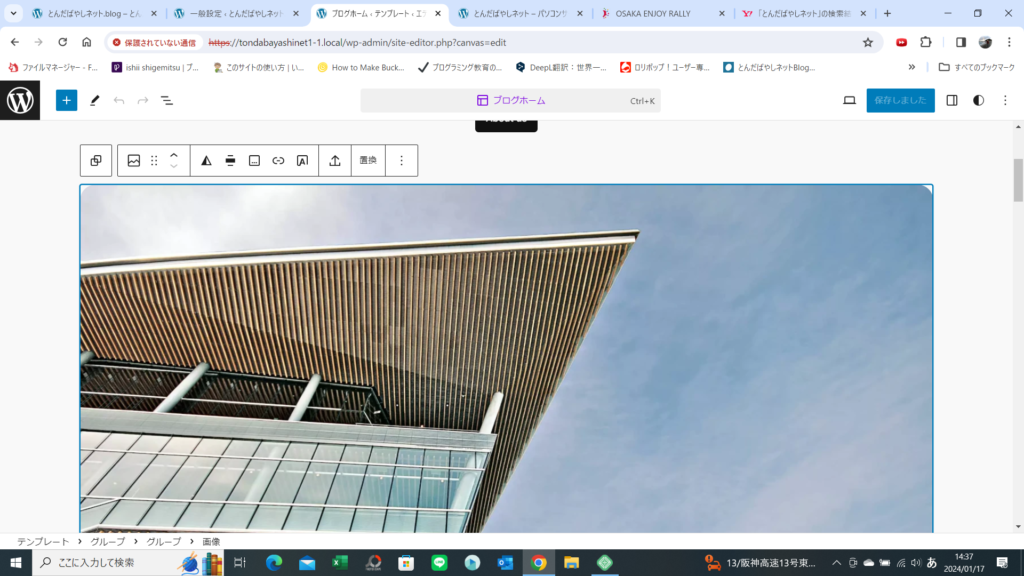Open the ブログホーム command palette bar
Screen dimensions: 1024x576
(x=510, y=100)
